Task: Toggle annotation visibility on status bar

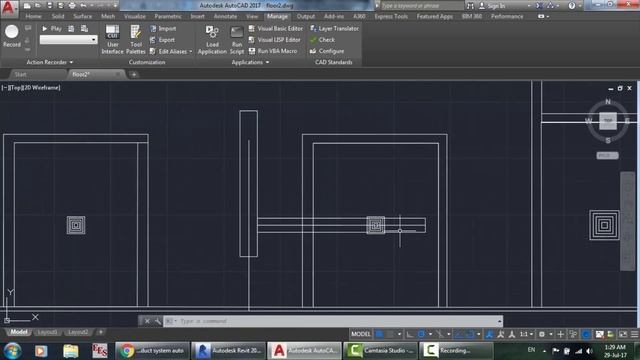Action: [x=489, y=334]
